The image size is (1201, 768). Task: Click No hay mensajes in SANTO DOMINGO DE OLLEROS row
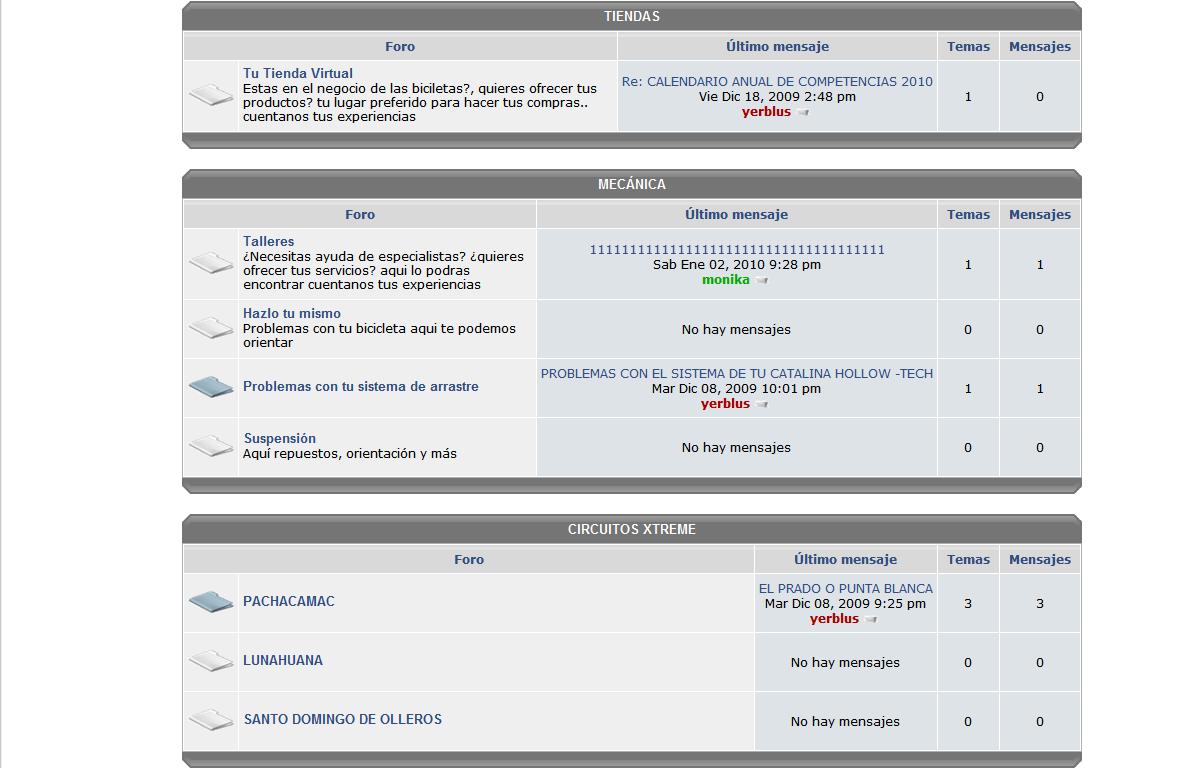845,721
